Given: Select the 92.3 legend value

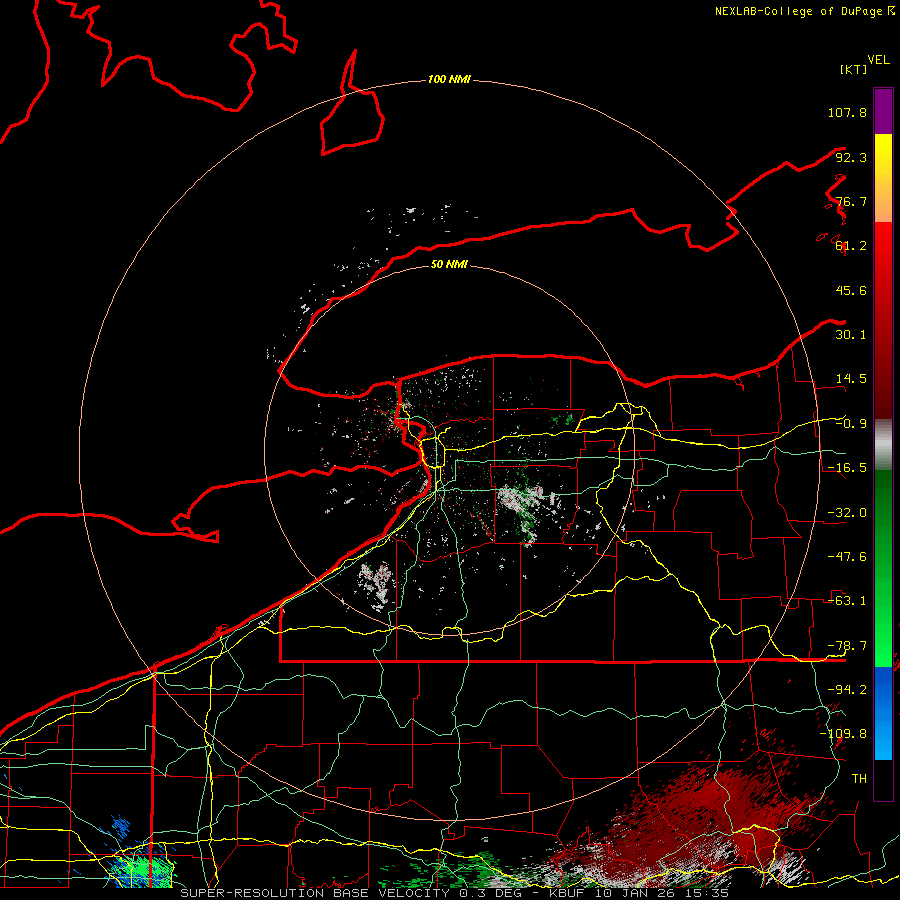Looking at the screenshot, I should [x=851, y=157].
